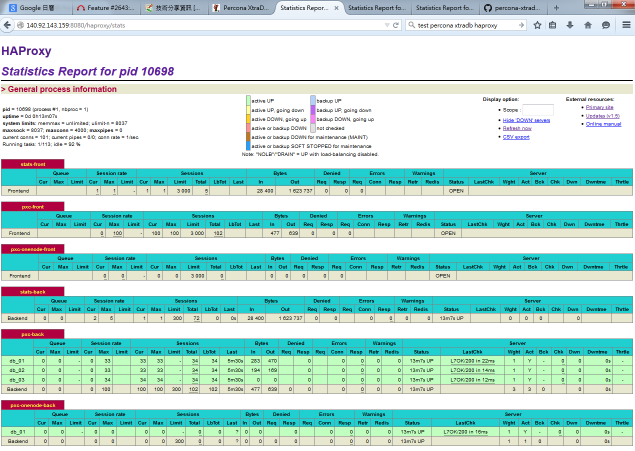
Task: Open the Primary site link
Action: click(599, 107)
